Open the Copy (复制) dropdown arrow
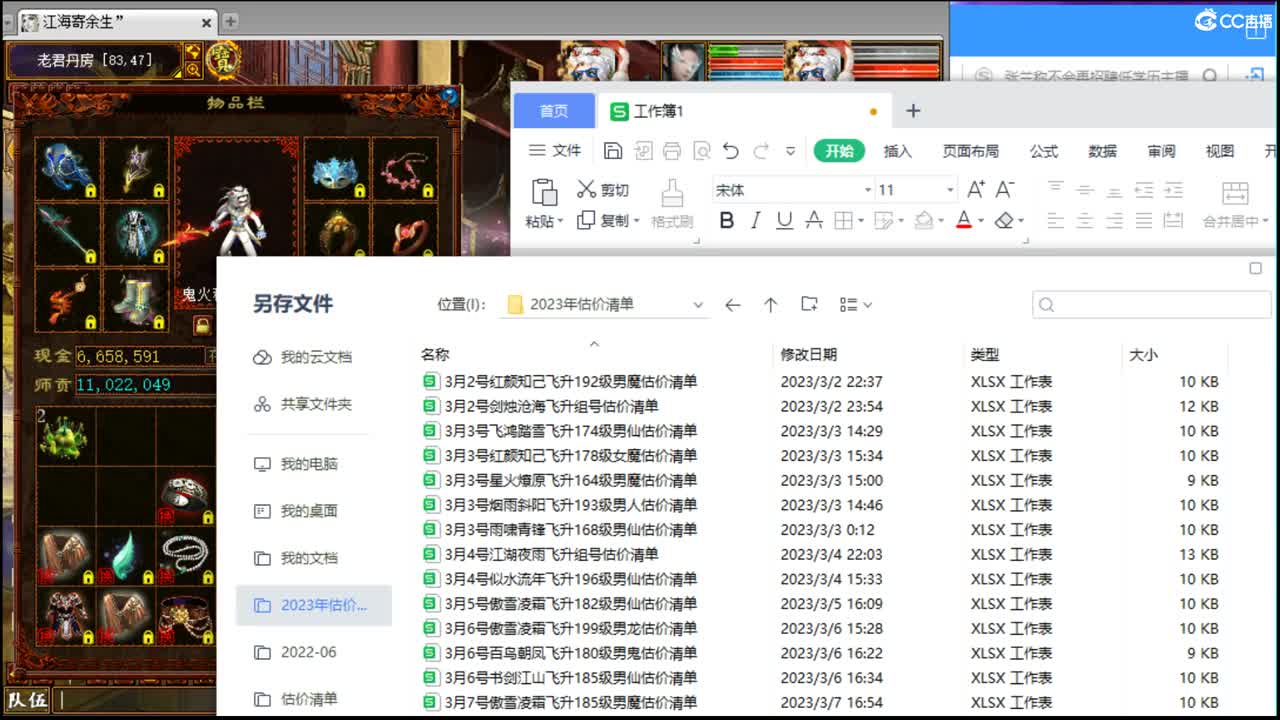The image size is (1280, 720). point(635,222)
